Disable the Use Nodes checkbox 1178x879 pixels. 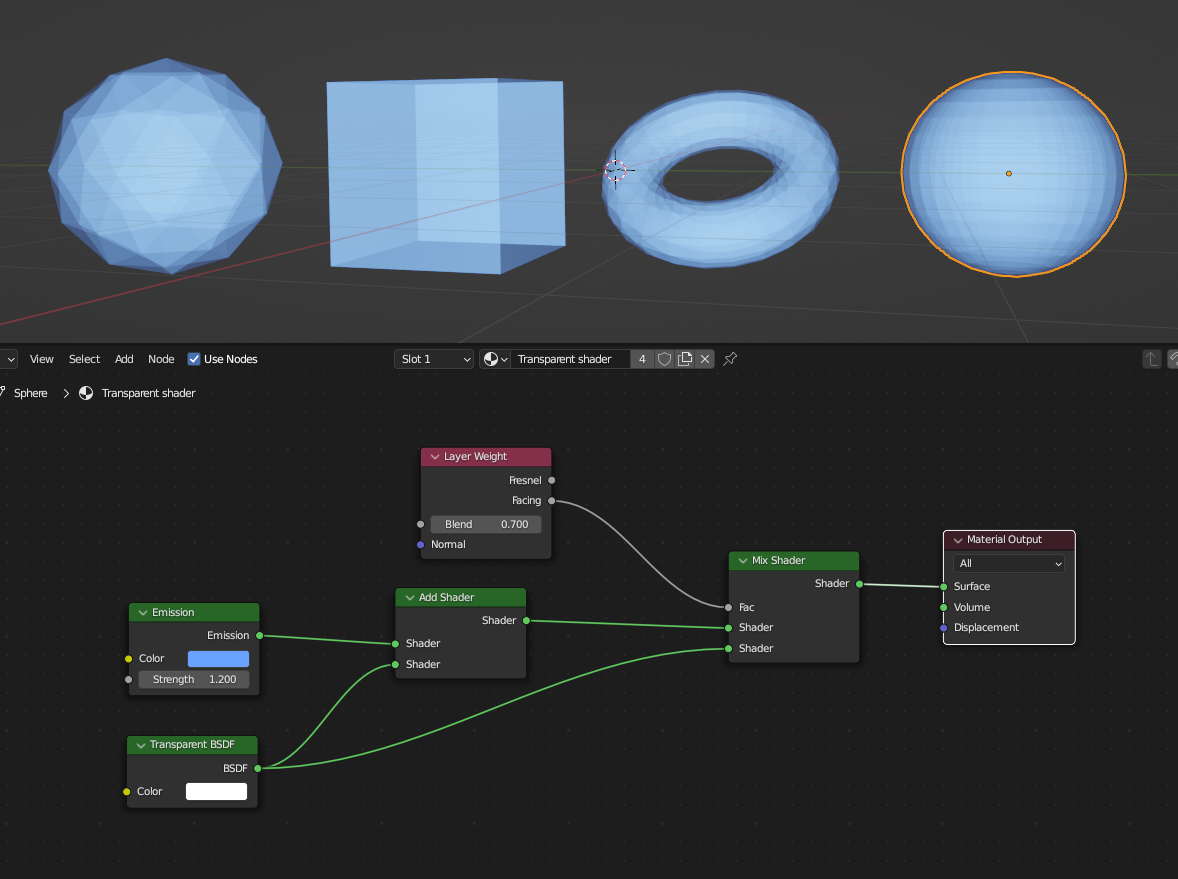(193, 358)
